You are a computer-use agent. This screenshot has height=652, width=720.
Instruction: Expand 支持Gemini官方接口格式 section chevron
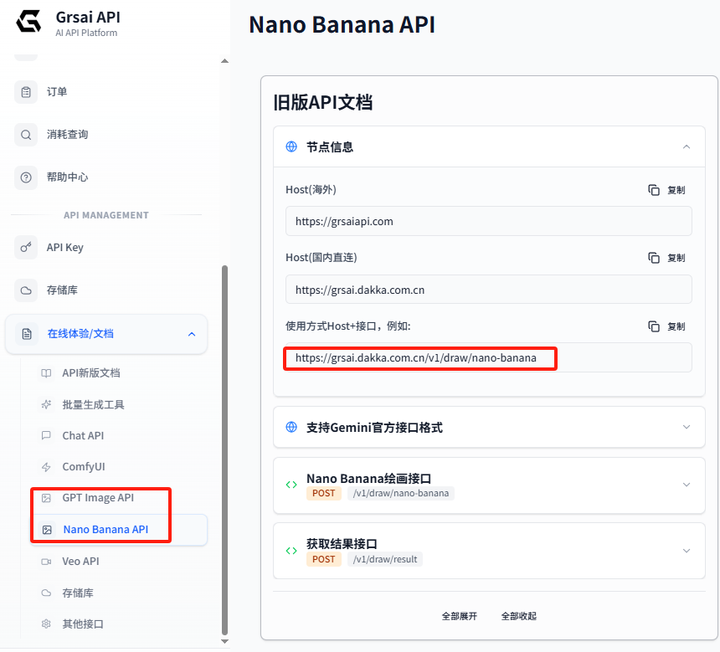click(x=686, y=427)
